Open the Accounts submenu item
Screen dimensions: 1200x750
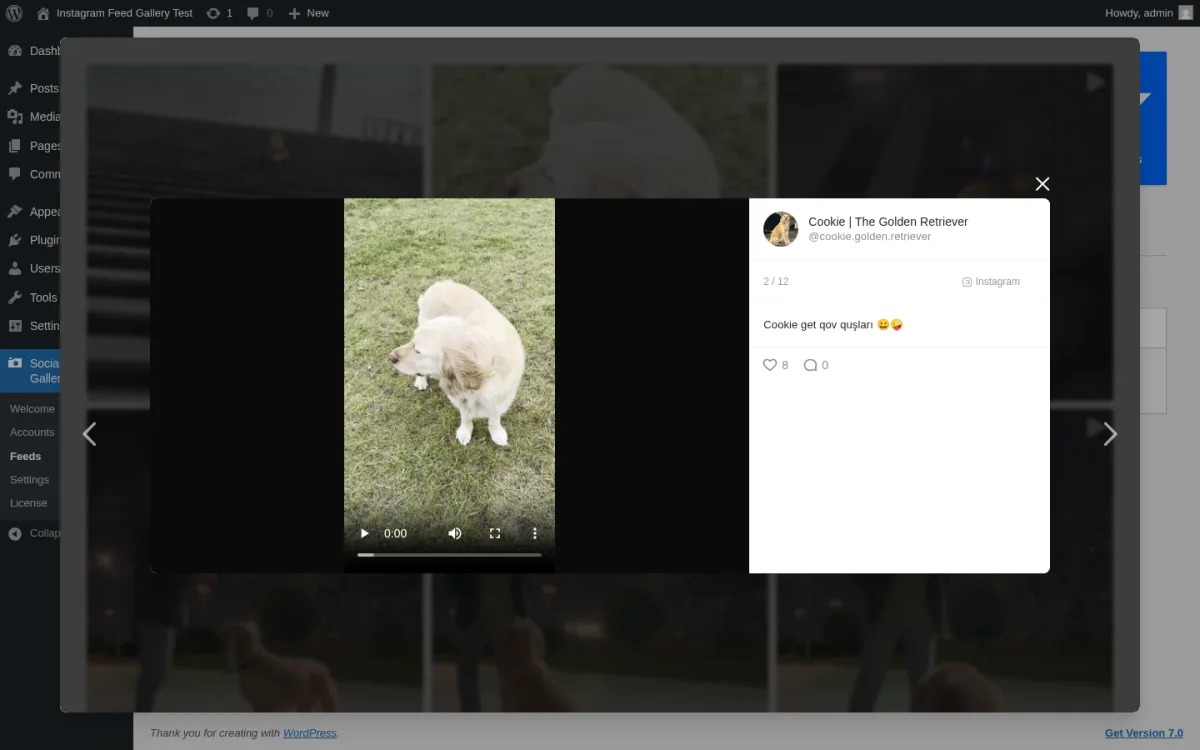[x=32, y=432]
